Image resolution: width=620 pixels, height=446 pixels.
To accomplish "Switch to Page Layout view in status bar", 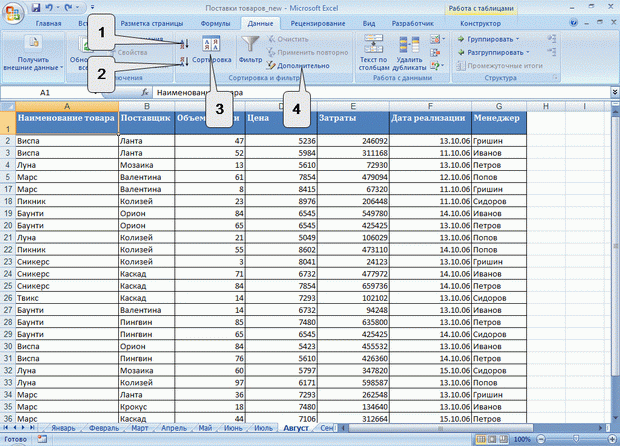I will 492,439.
